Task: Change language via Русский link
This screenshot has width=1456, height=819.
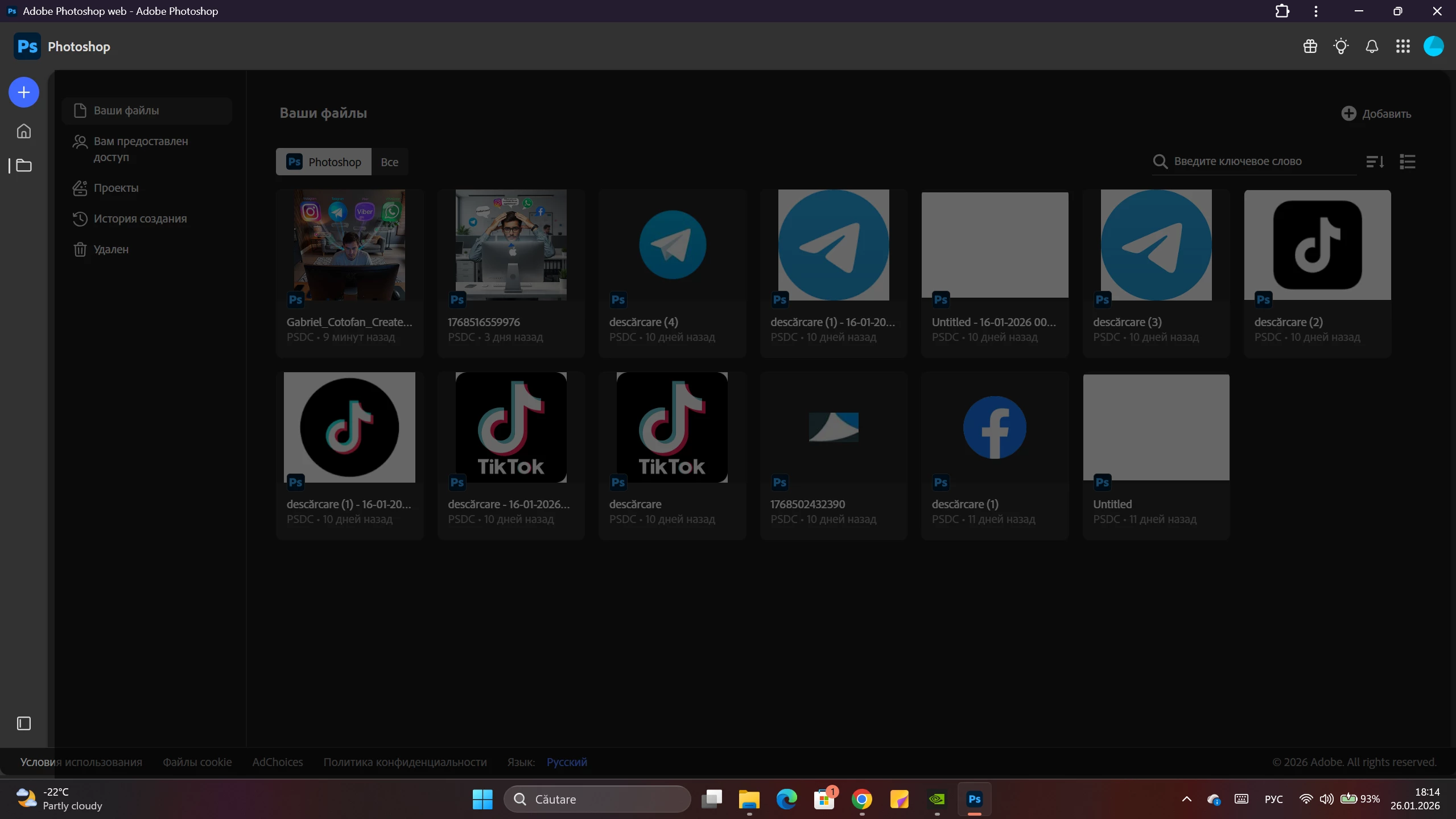Action: pyautogui.click(x=566, y=762)
